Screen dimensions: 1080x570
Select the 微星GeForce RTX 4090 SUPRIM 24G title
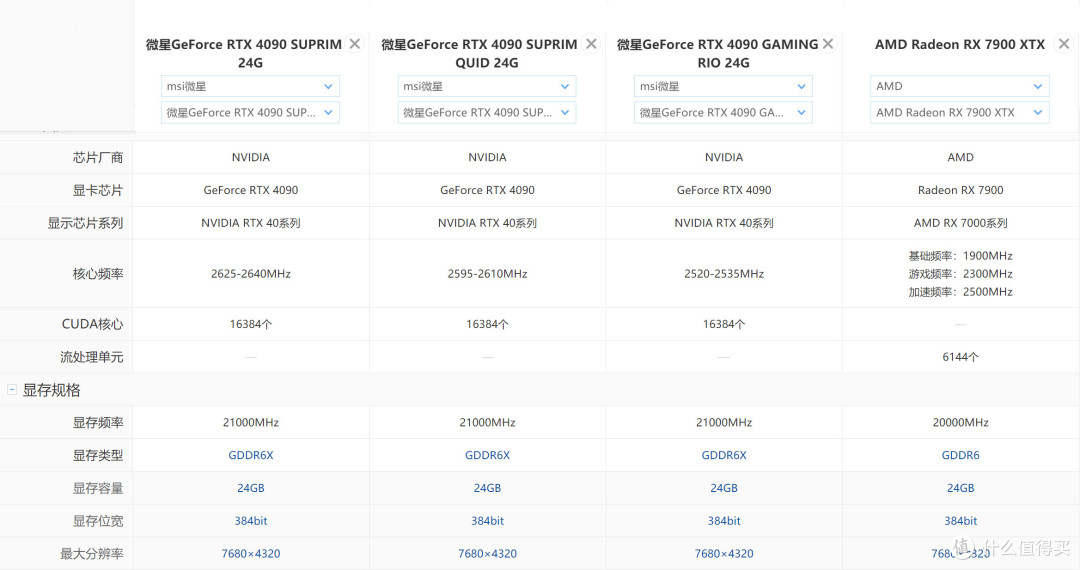point(244,53)
